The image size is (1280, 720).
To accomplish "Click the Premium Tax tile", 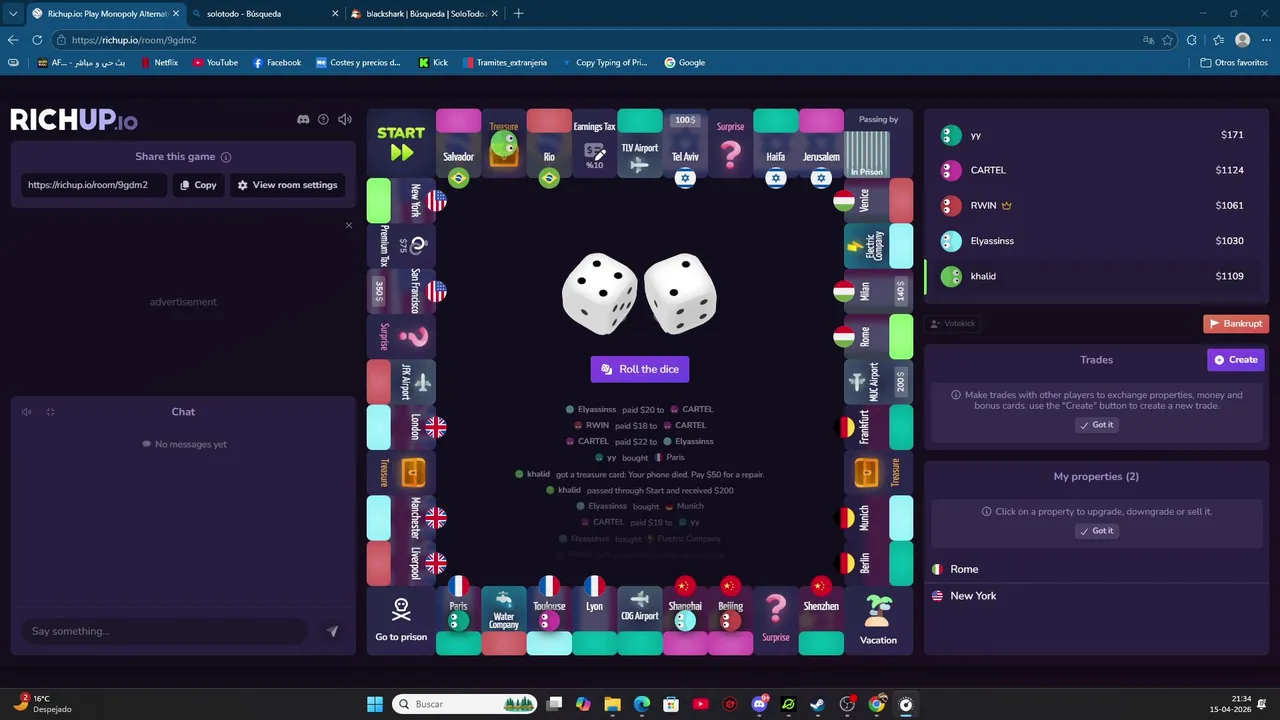I will (x=401, y=246).
